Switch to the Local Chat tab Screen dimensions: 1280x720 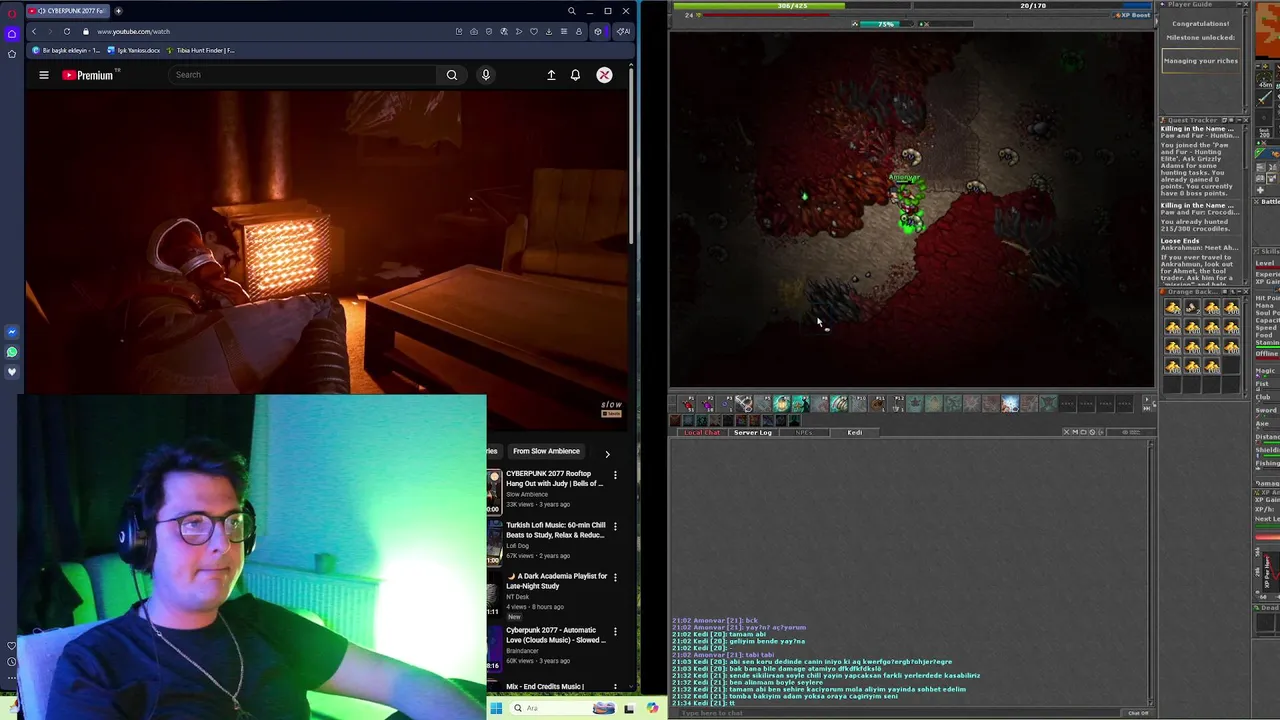[x=701, y=432]
